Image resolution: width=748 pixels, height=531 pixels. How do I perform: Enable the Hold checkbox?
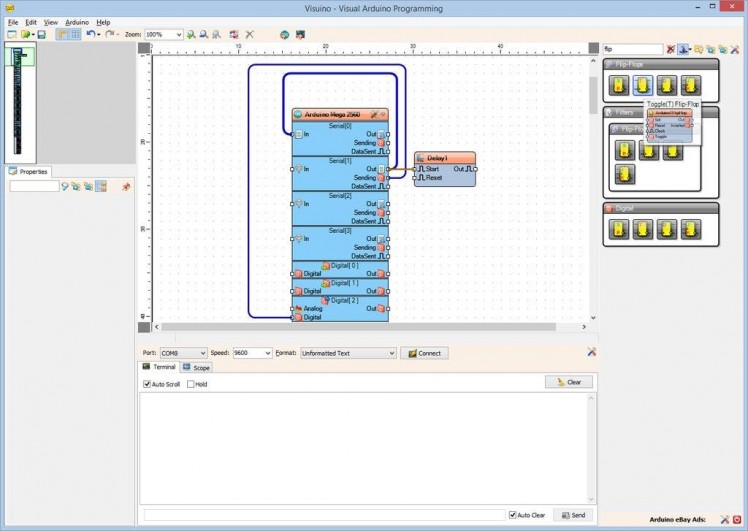click(191, 384)
